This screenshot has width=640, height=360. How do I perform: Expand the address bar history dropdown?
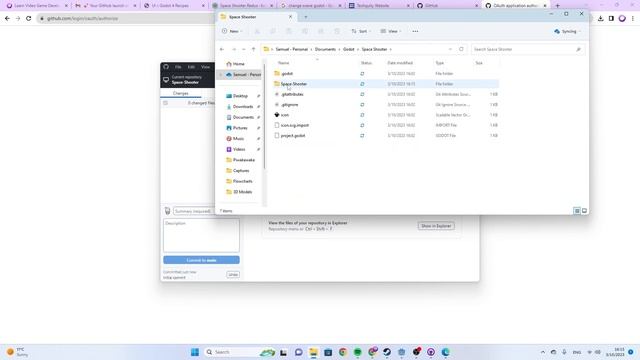[450, 49]
